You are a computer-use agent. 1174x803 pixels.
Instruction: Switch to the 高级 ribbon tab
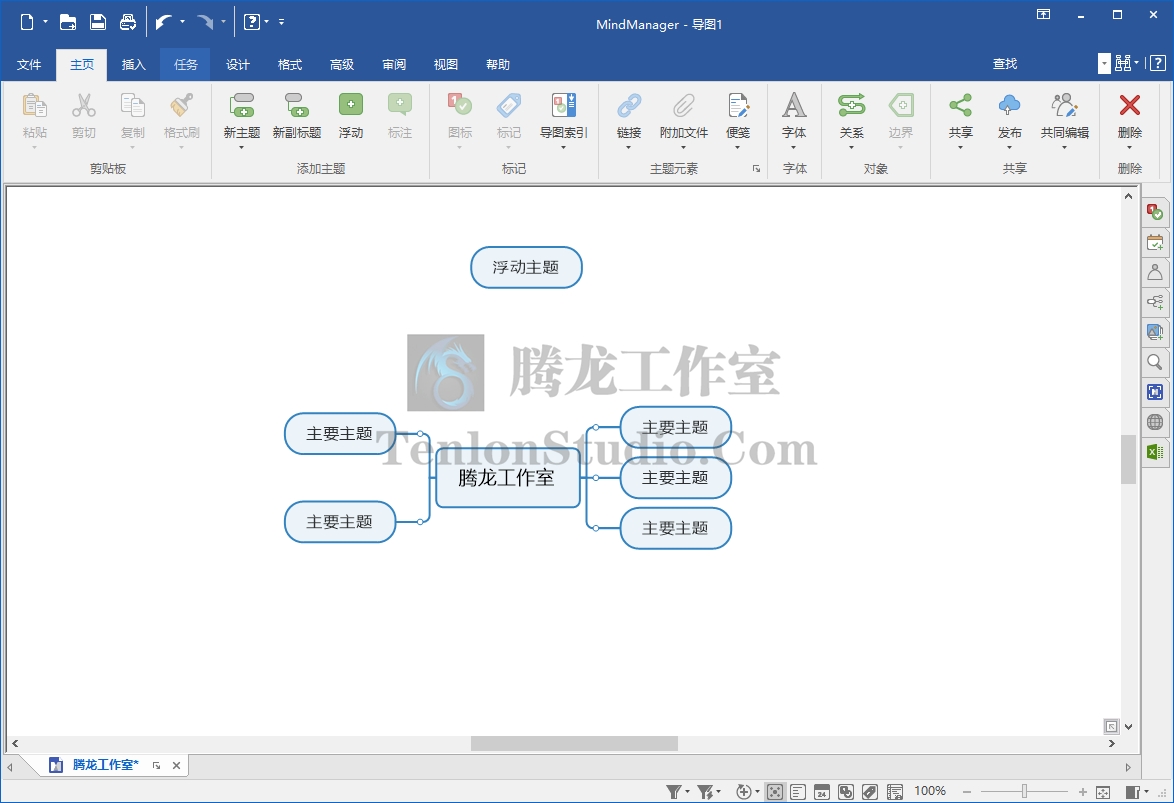coord(341,64)
